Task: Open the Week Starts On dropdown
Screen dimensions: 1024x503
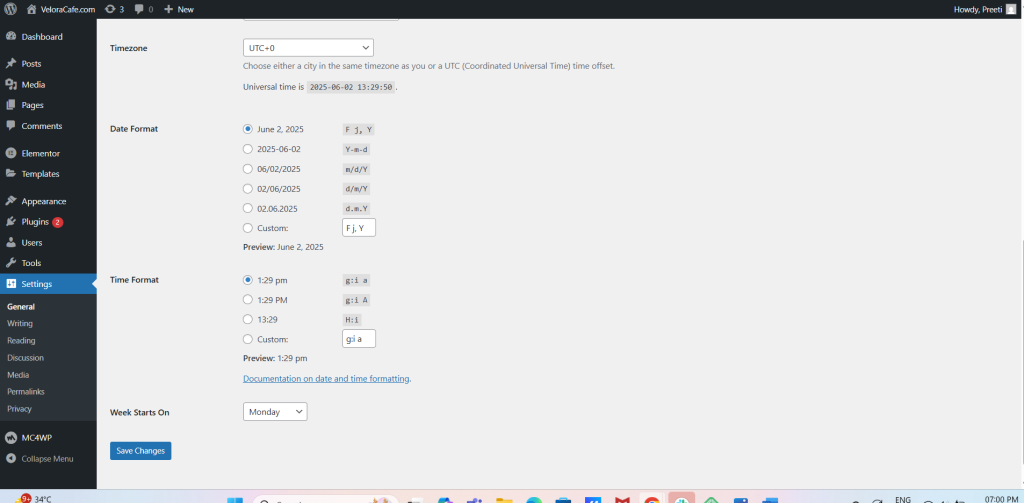Action: click(275, 412)
